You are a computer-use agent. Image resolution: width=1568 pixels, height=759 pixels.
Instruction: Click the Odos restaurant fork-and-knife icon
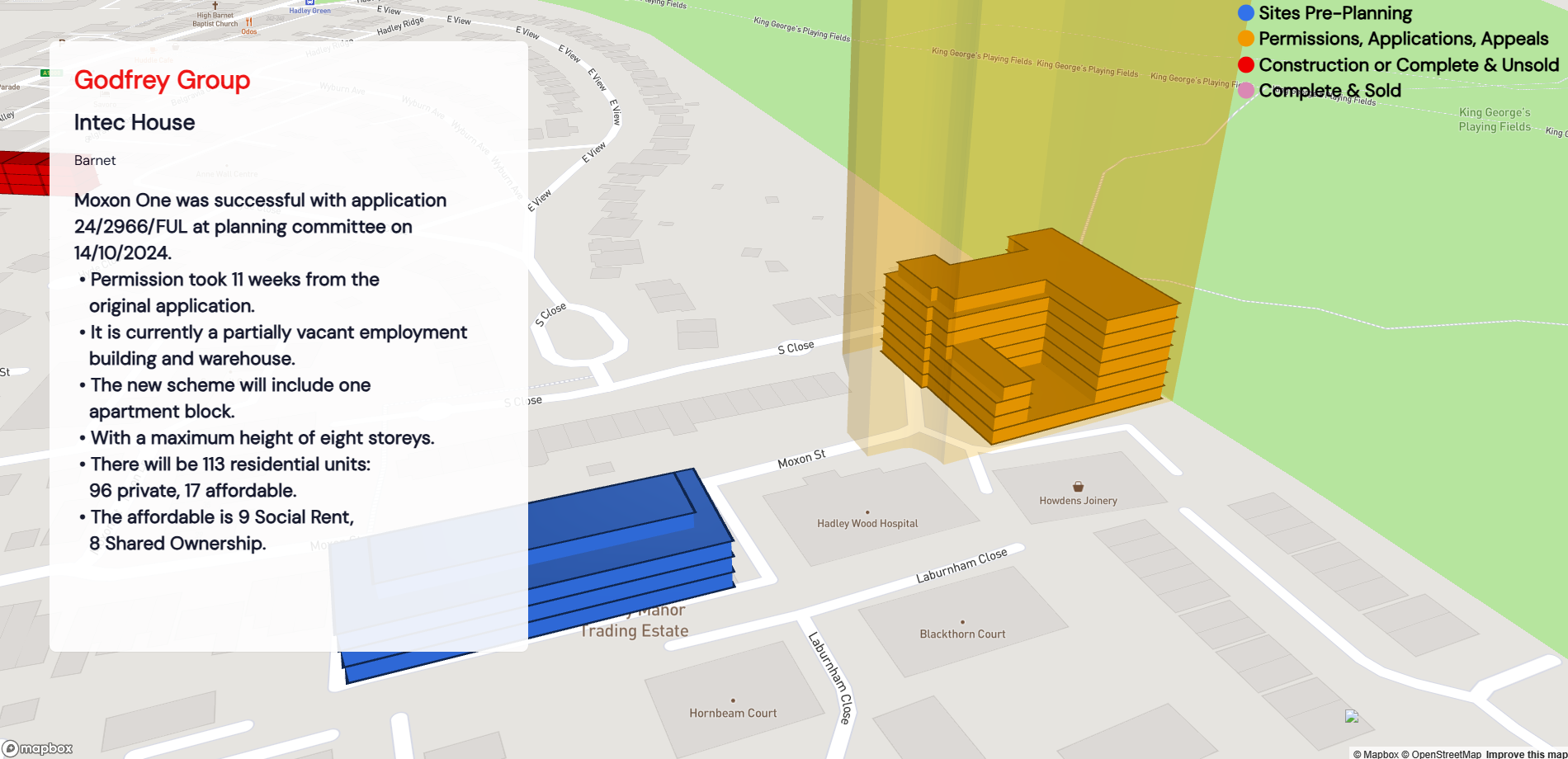(x=248, y=22)
